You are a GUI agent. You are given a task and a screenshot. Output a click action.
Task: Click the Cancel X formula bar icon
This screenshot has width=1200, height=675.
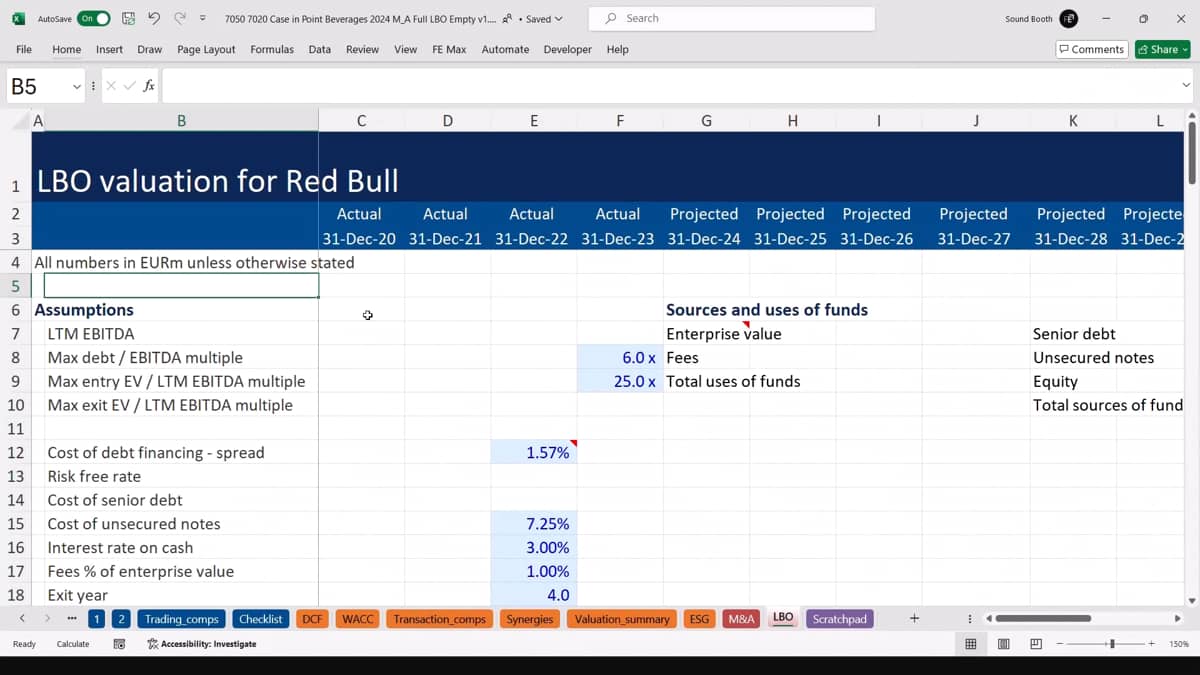[111, 86]
